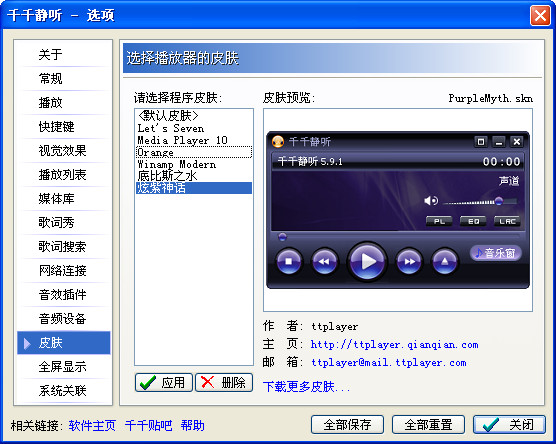Image resolution: width=556 pixels, height=444 pixels.
Task: Click the 关闭 close button
Action: point(509,424)
